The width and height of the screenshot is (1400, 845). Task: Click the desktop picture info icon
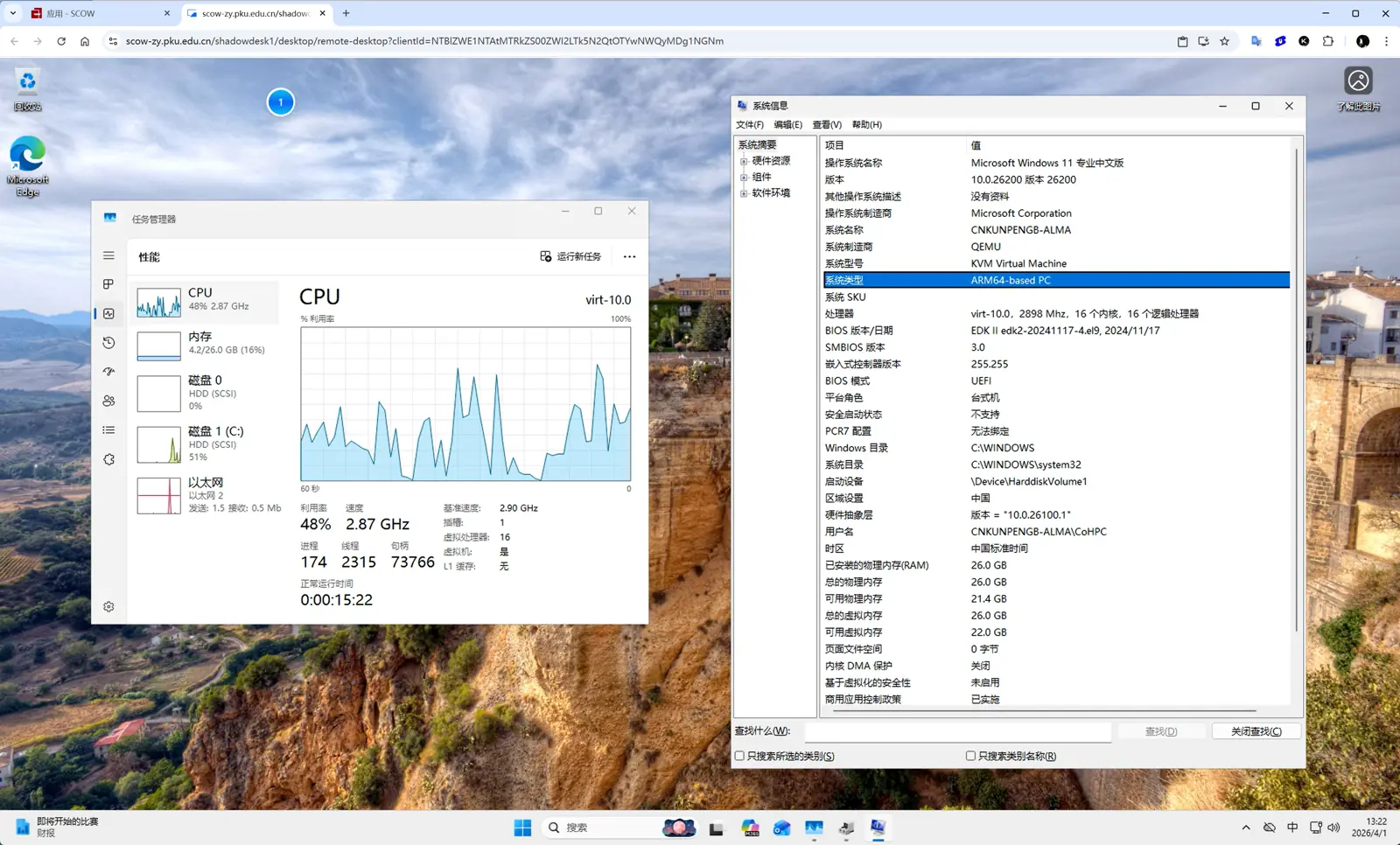tap(1358, 88)
